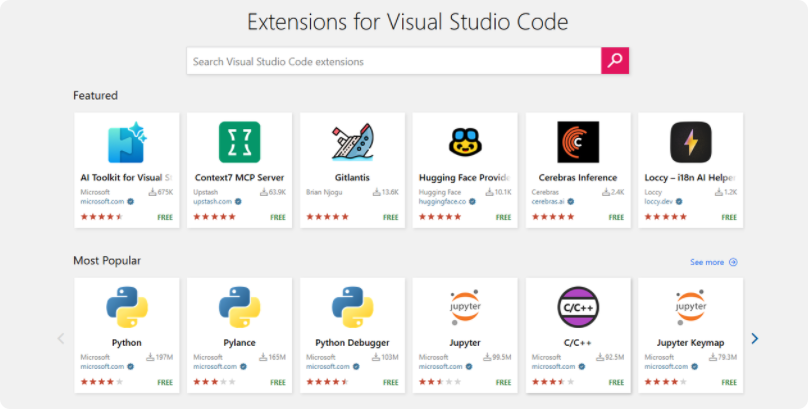Select the Context7 MCP Server icon
This screenshot has height=409, width=808.
click(240, 142)
